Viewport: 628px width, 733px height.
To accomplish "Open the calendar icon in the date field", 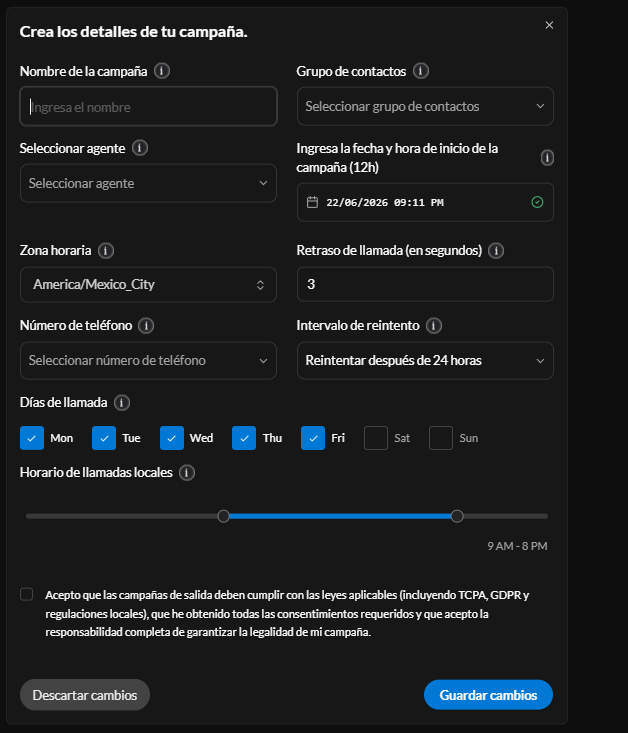I will [312, 202].
